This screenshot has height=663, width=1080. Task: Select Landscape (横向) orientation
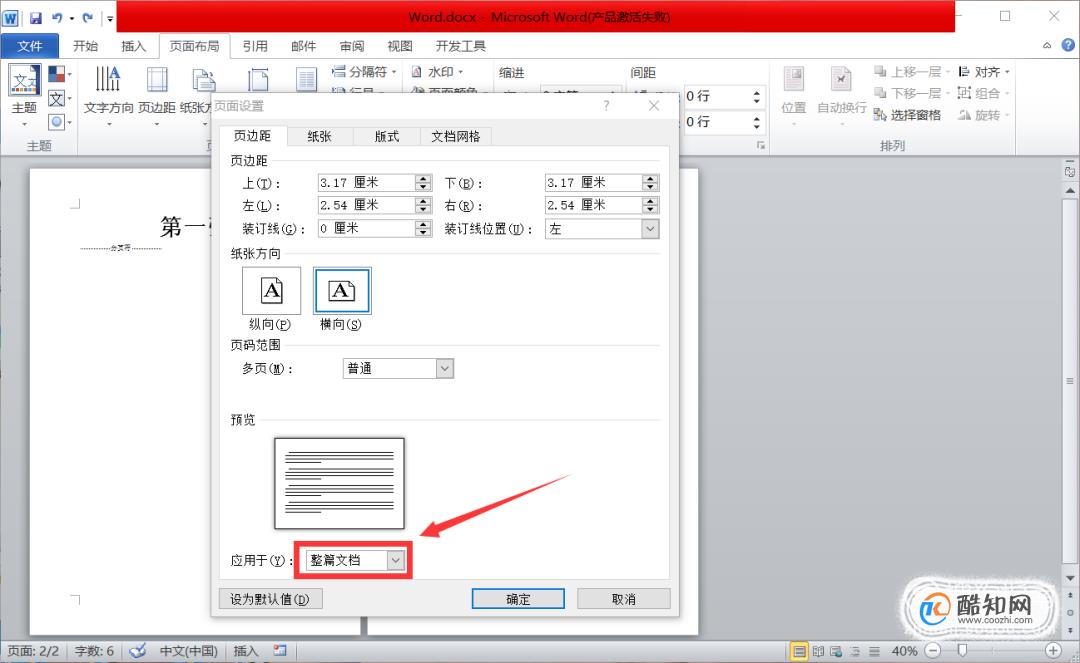(342, 291)
